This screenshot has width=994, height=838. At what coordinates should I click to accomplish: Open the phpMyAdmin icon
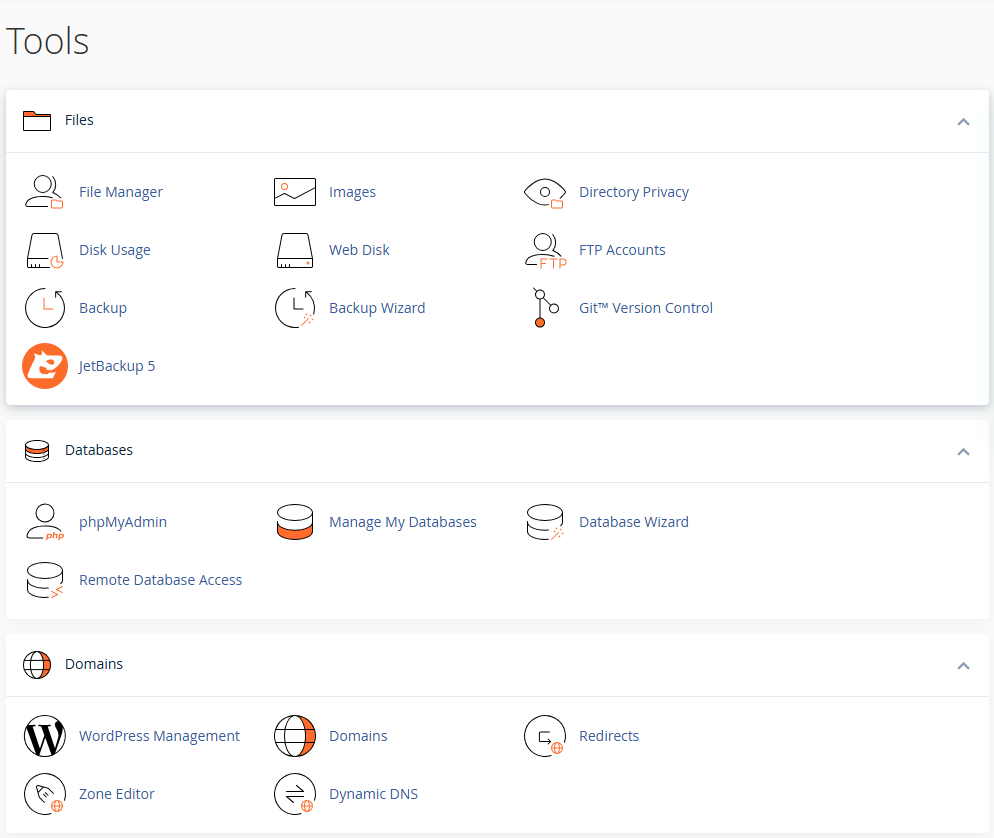[45, 522]
